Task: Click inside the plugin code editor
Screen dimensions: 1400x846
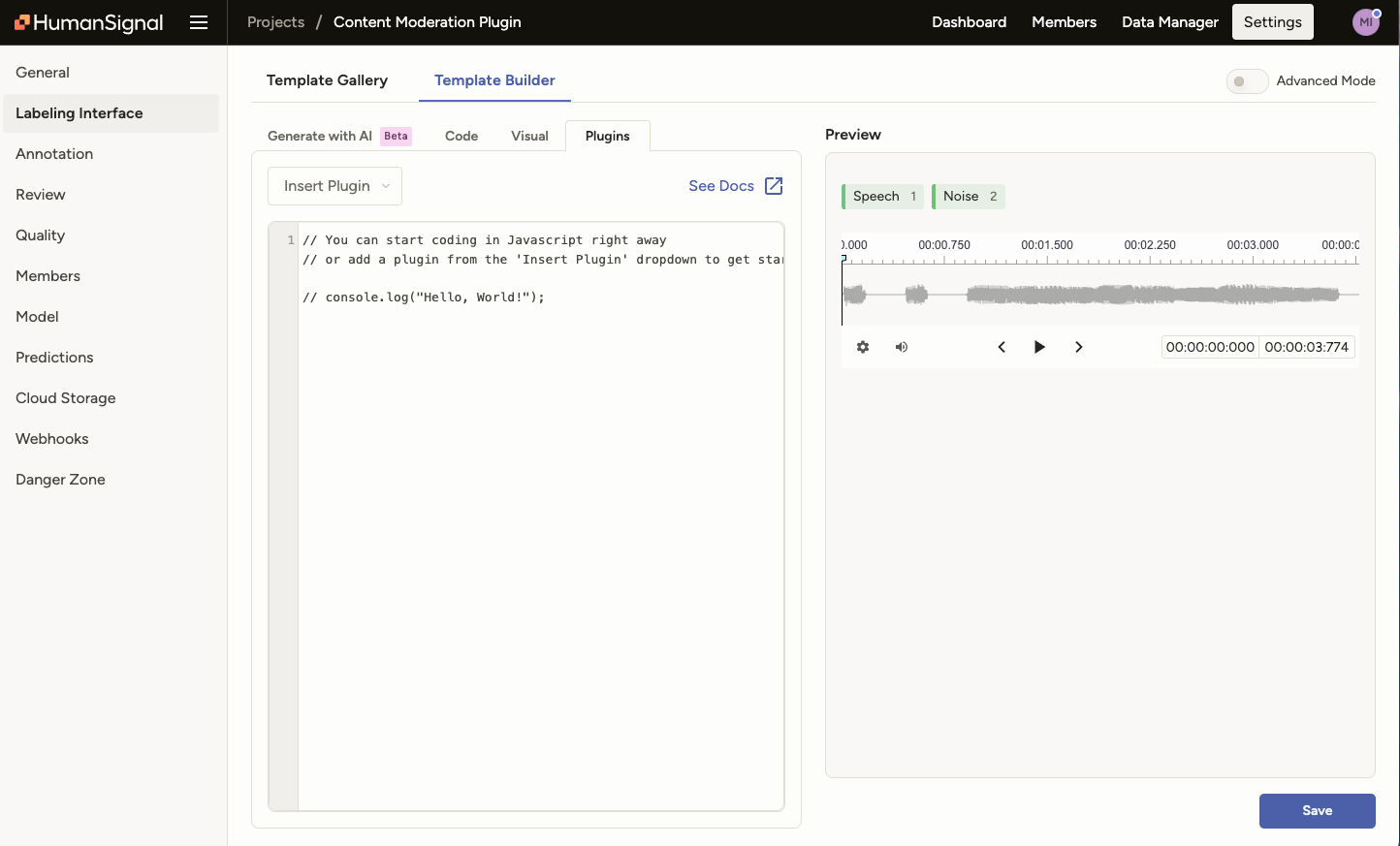Action: pyautogui.click(x=541, y=517)
